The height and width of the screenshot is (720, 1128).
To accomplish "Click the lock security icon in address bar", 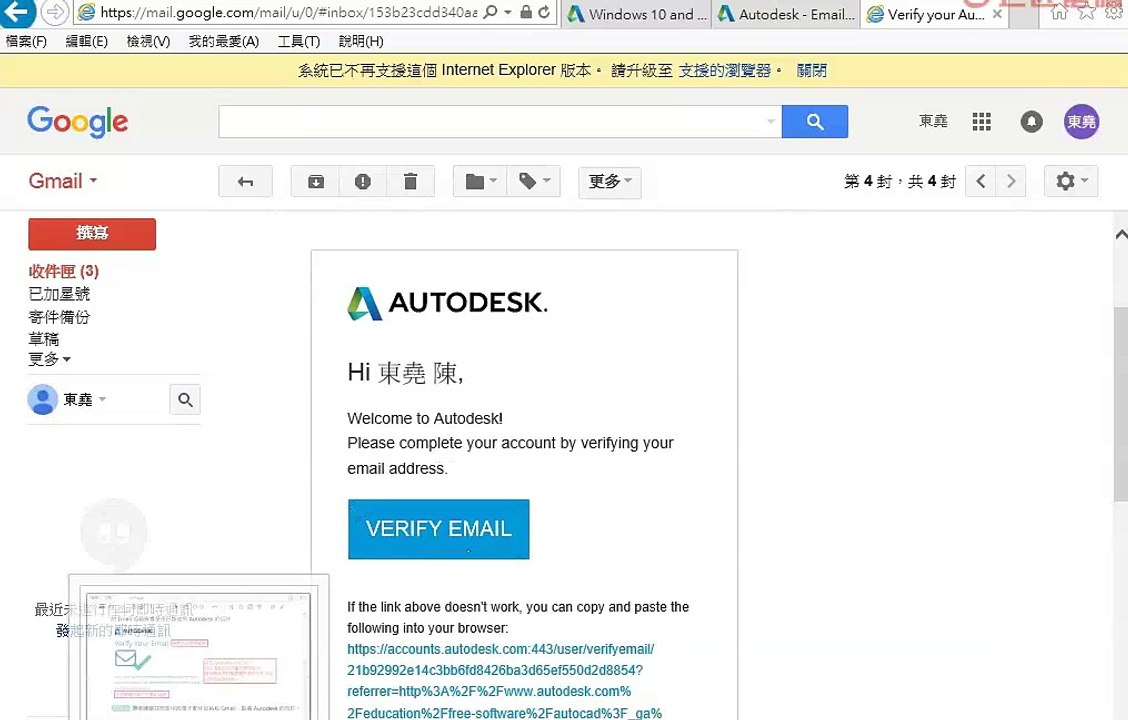I will click(x=526, y=12).
